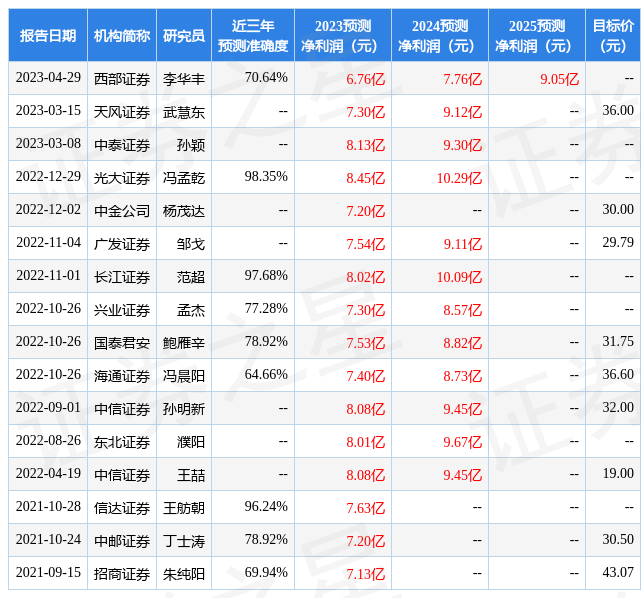Select the 9.67亿 forecast value
The width and height of the screenshot is (641, 598).
(463, 442)
